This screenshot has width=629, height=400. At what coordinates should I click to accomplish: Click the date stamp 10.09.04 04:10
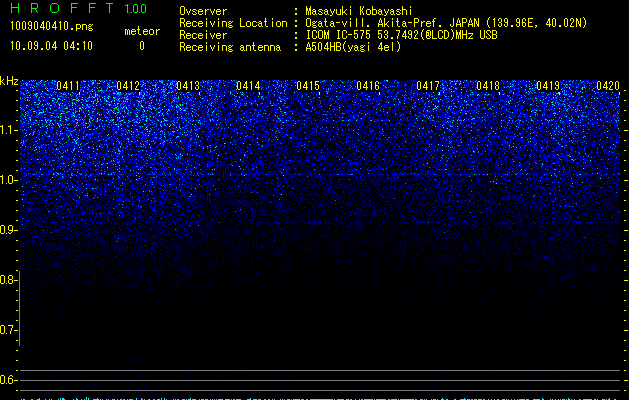[51, 46]
